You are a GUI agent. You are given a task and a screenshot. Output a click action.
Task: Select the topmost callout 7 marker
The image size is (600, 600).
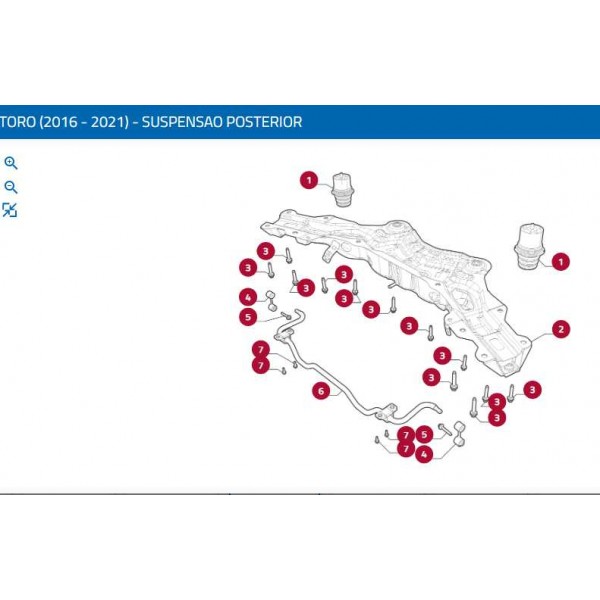click(x=260, y=349)
